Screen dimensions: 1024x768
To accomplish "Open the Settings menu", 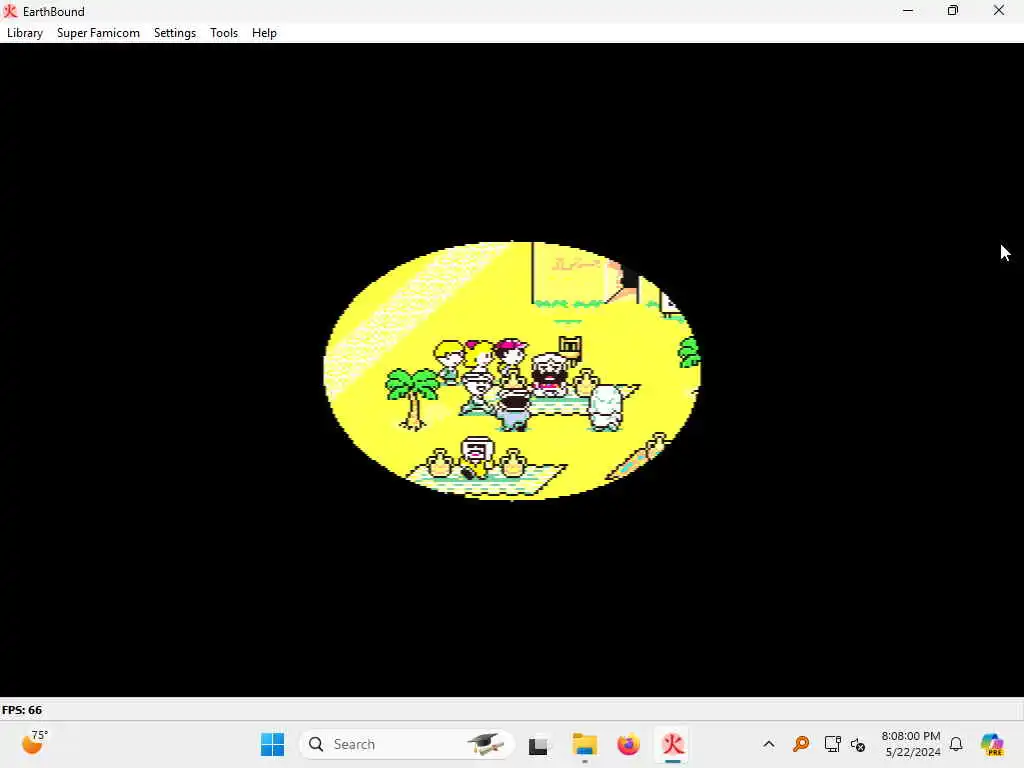I will point(174,33).
